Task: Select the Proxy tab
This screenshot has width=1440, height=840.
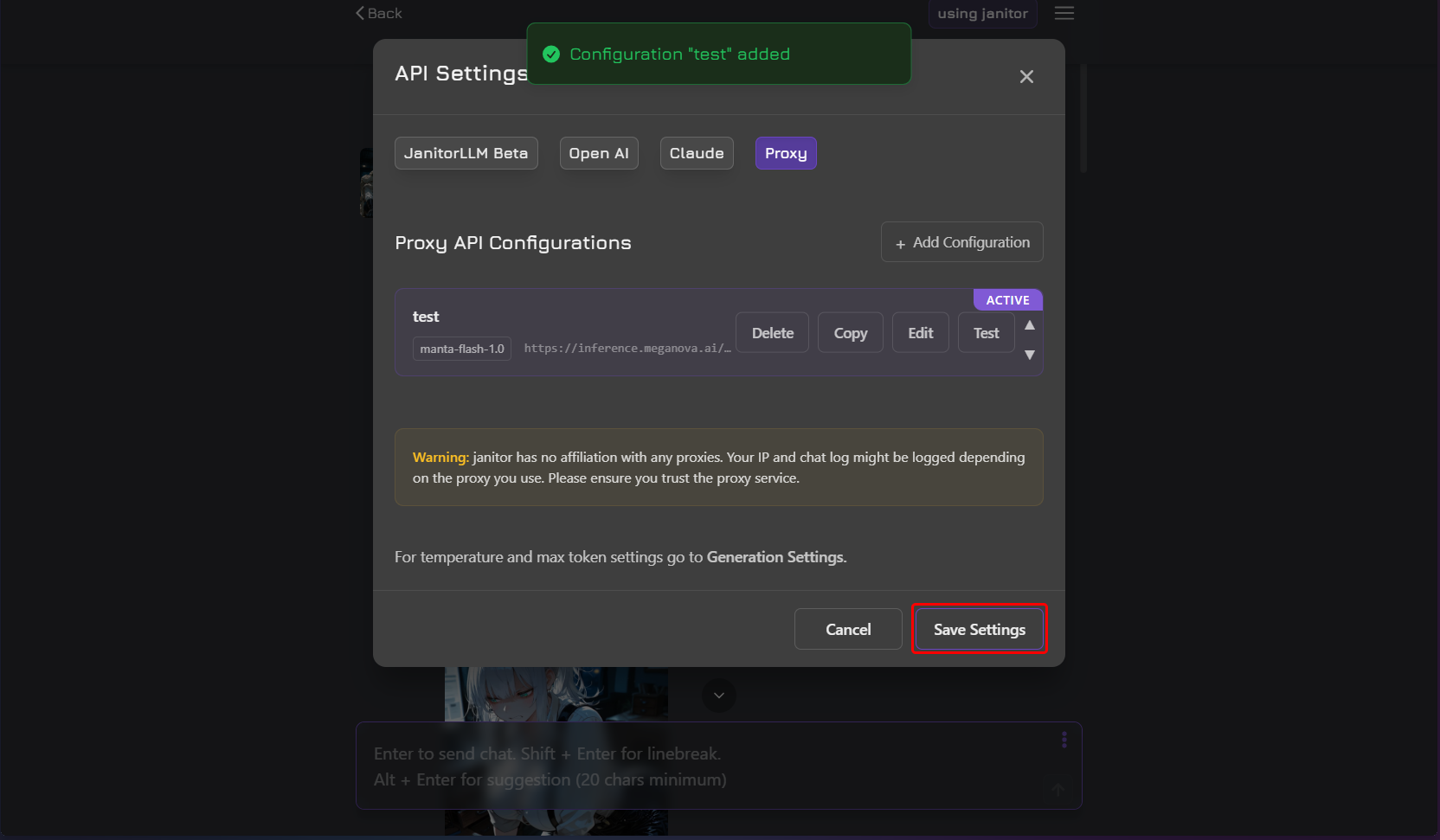Action: [786, 153]
